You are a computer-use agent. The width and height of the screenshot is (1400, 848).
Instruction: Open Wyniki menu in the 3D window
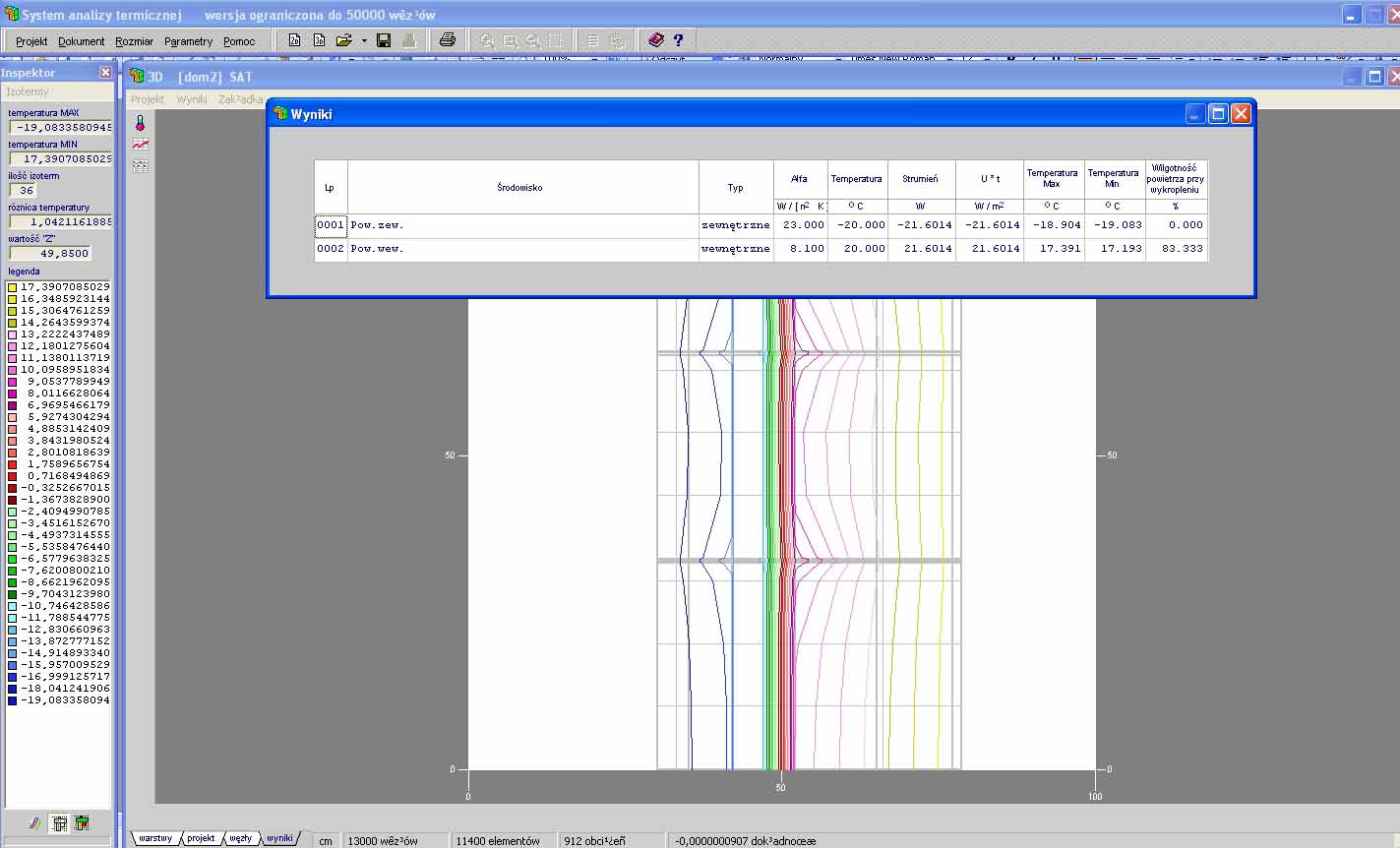(192, 99)
